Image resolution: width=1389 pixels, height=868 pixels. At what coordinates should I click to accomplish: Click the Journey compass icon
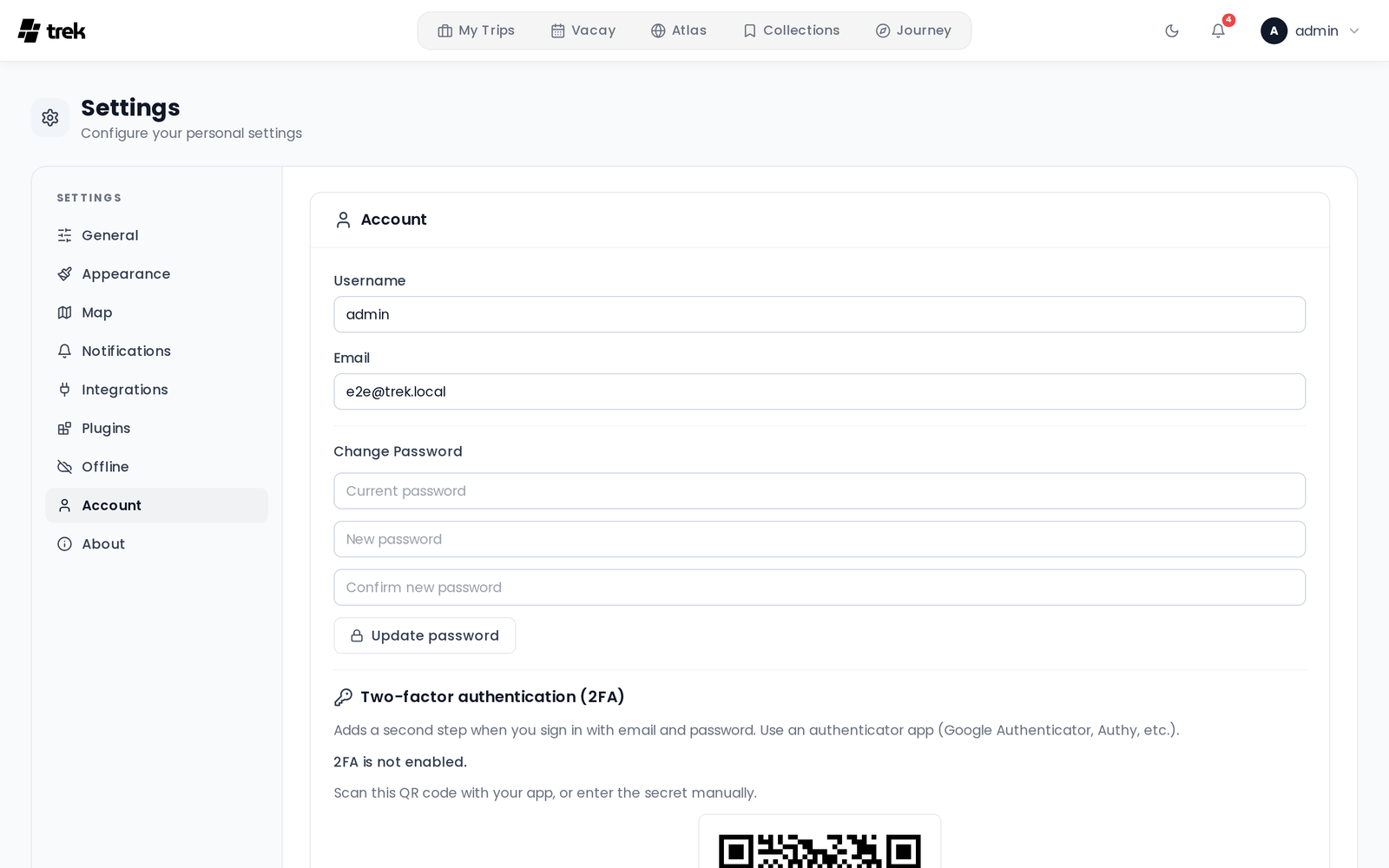[883, 30]
